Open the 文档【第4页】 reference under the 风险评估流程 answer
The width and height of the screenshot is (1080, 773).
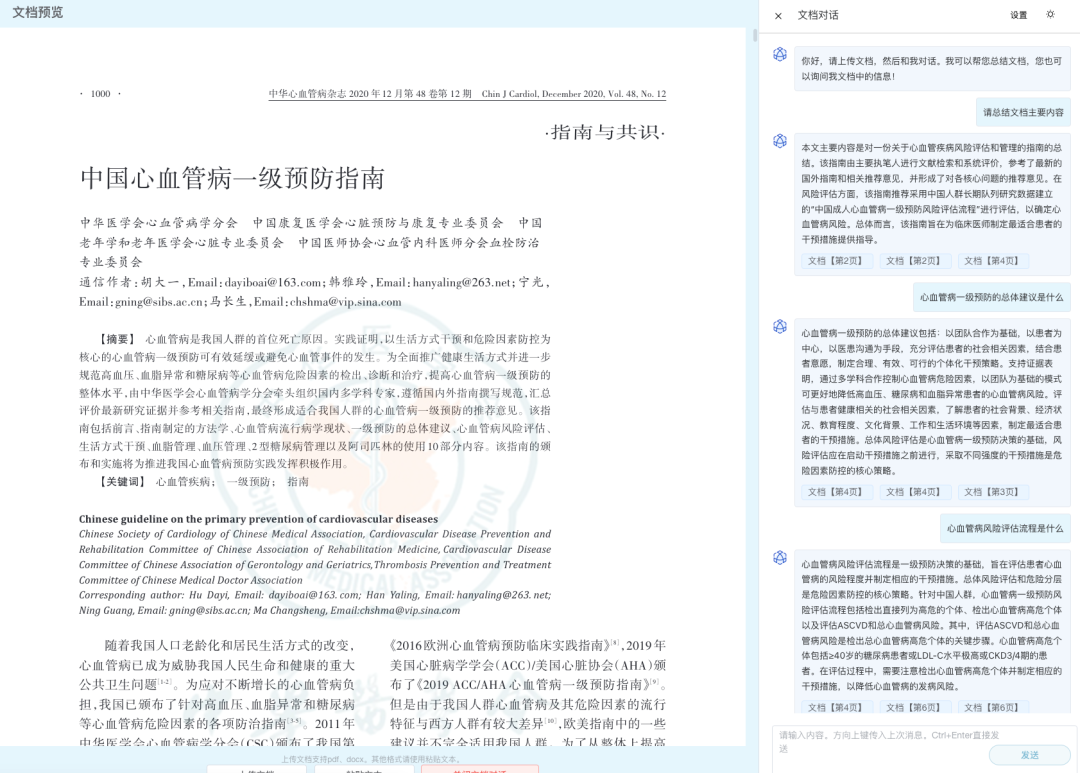point(835,708)
